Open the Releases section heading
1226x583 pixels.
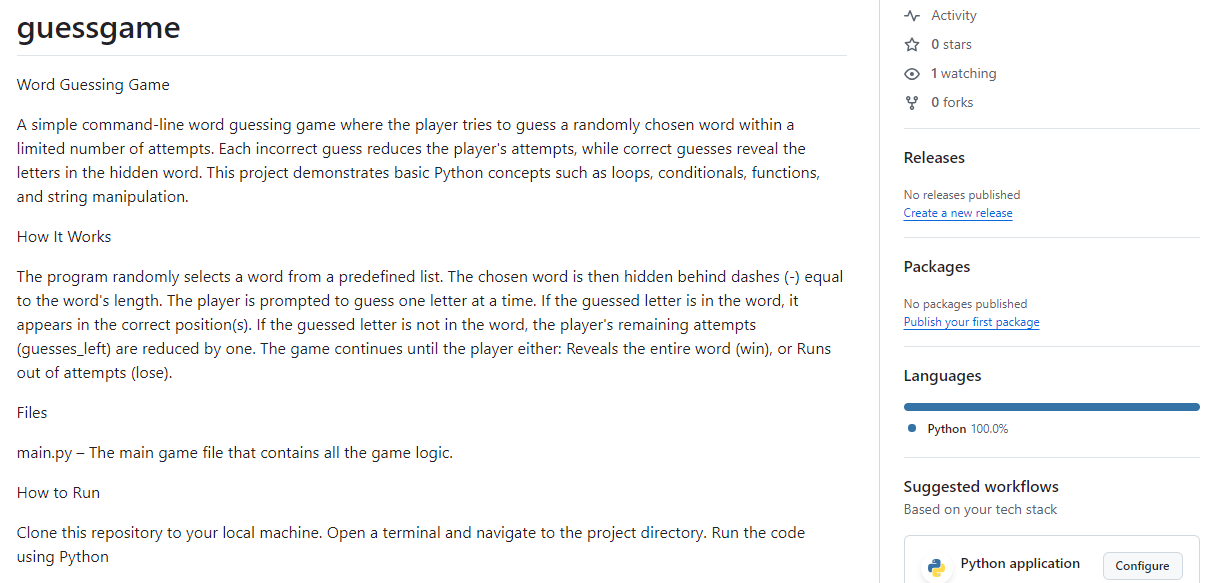tap(934, 158)
